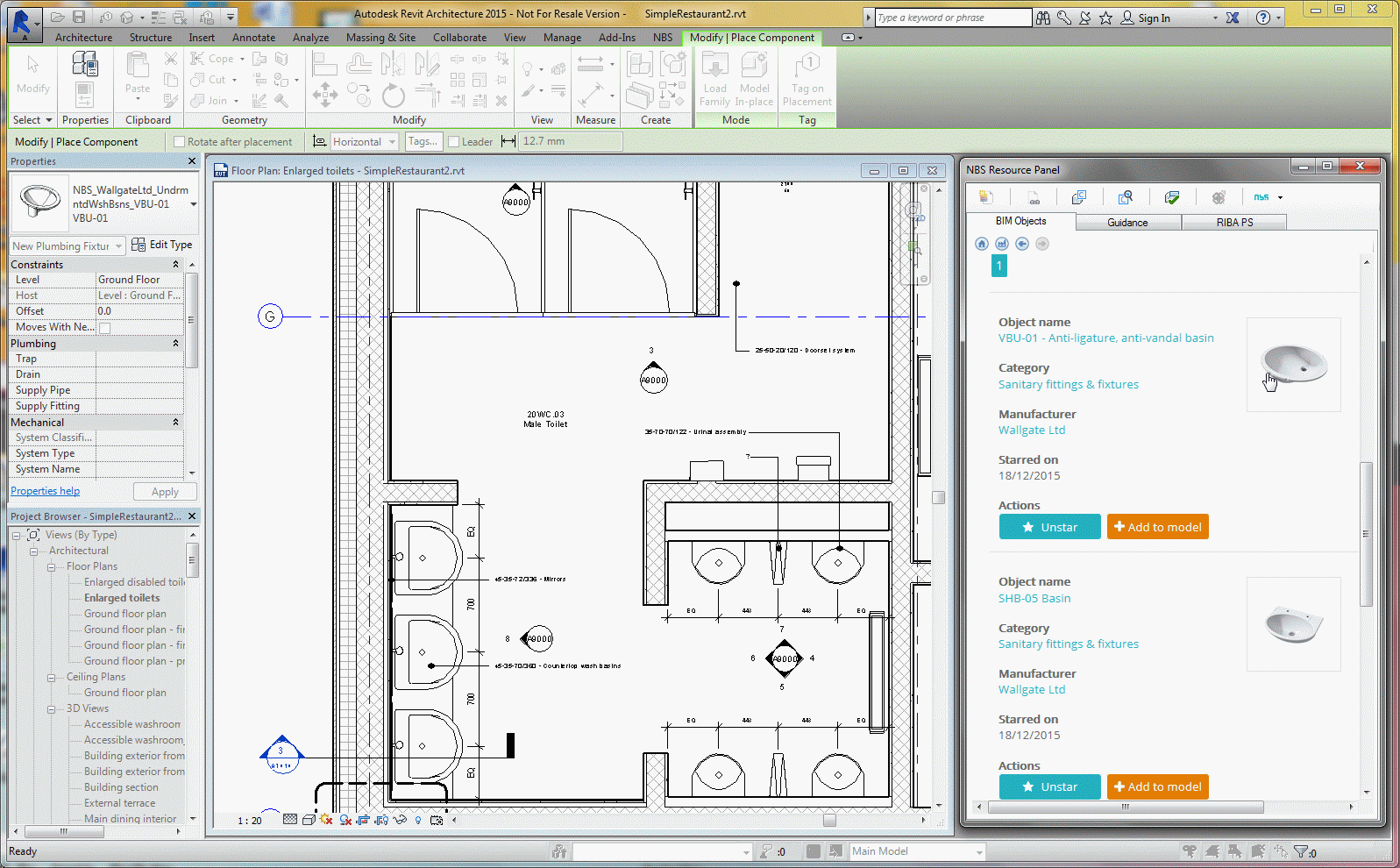Click the Project Browser vertical scrollbar
Viewport: 1400px width, 868px height.
coord(193,560)
